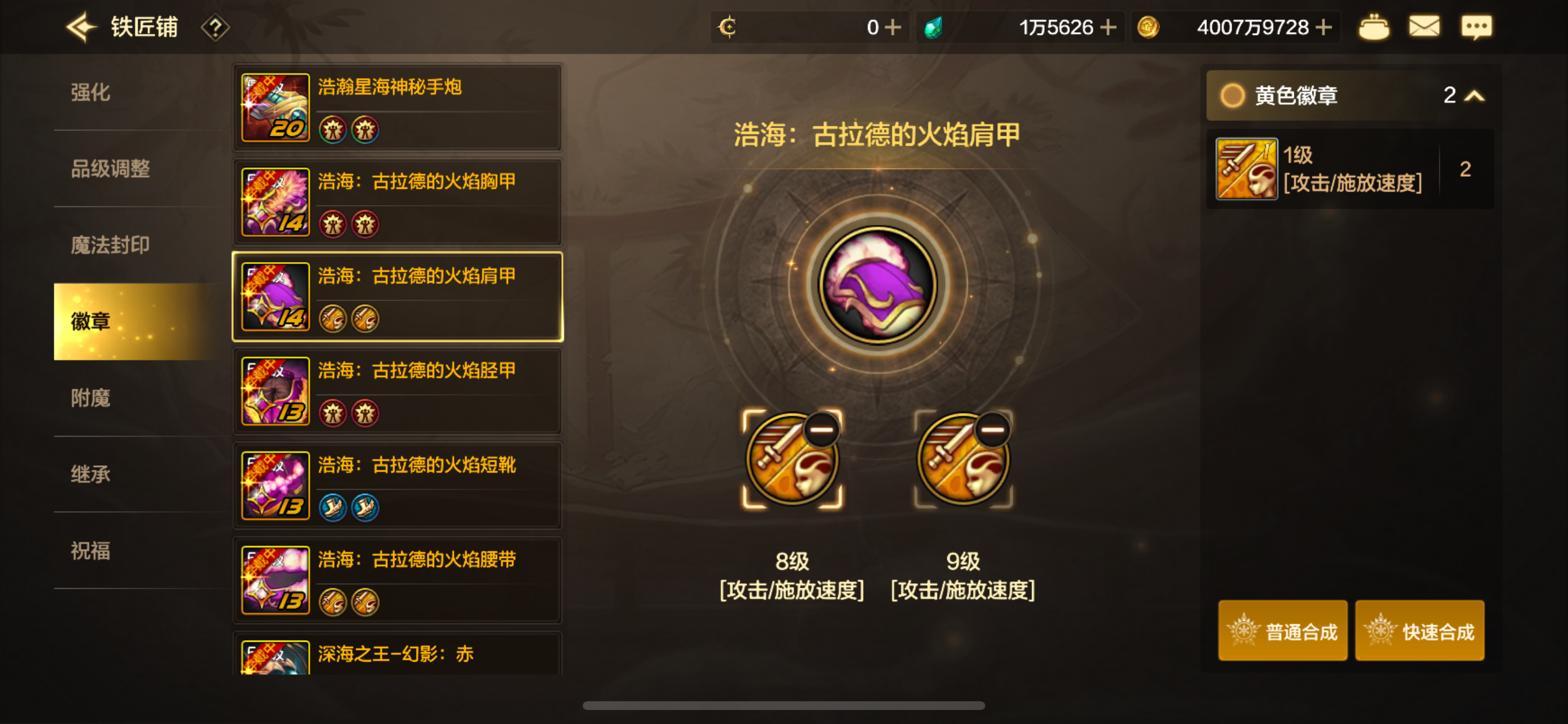Select the 1级 攻击/施放速度 emblem item
Screen dimensions: 1568x724
[x=1350, y=169]
